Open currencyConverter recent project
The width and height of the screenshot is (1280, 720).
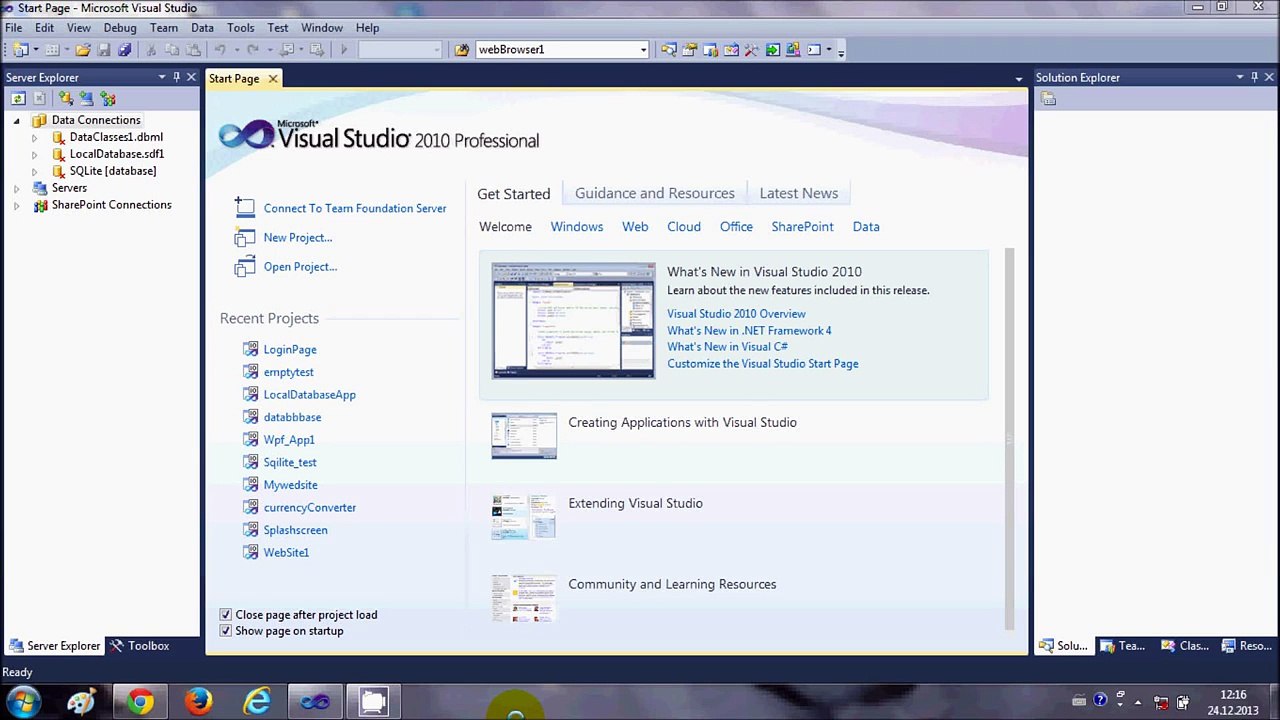(x=310, y=508)
